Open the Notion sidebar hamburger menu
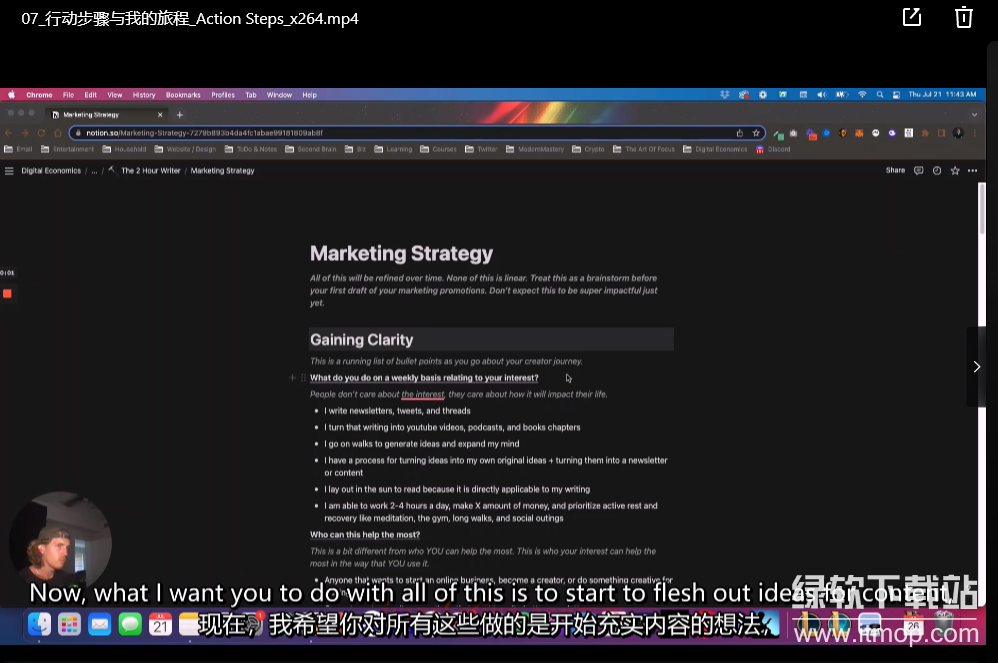The image size is (998, 663). [x=10, y=171]
